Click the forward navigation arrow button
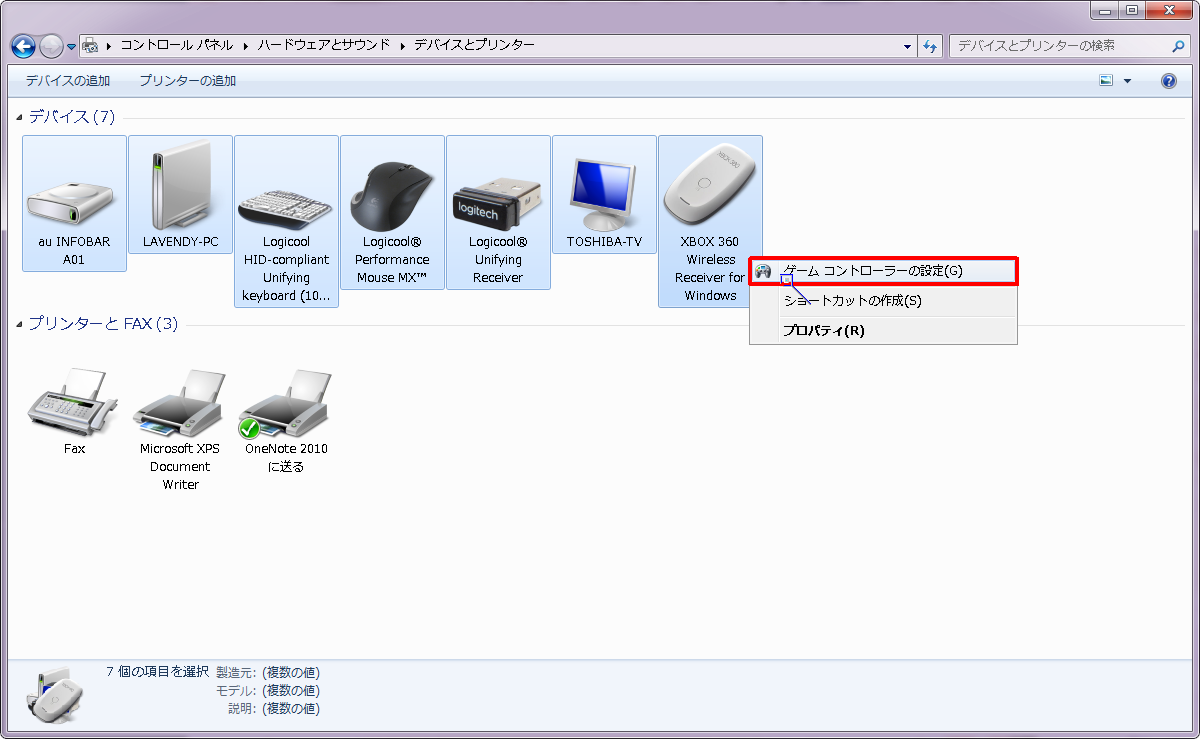Screen dimensions: 1200x739 coord(52,46)
